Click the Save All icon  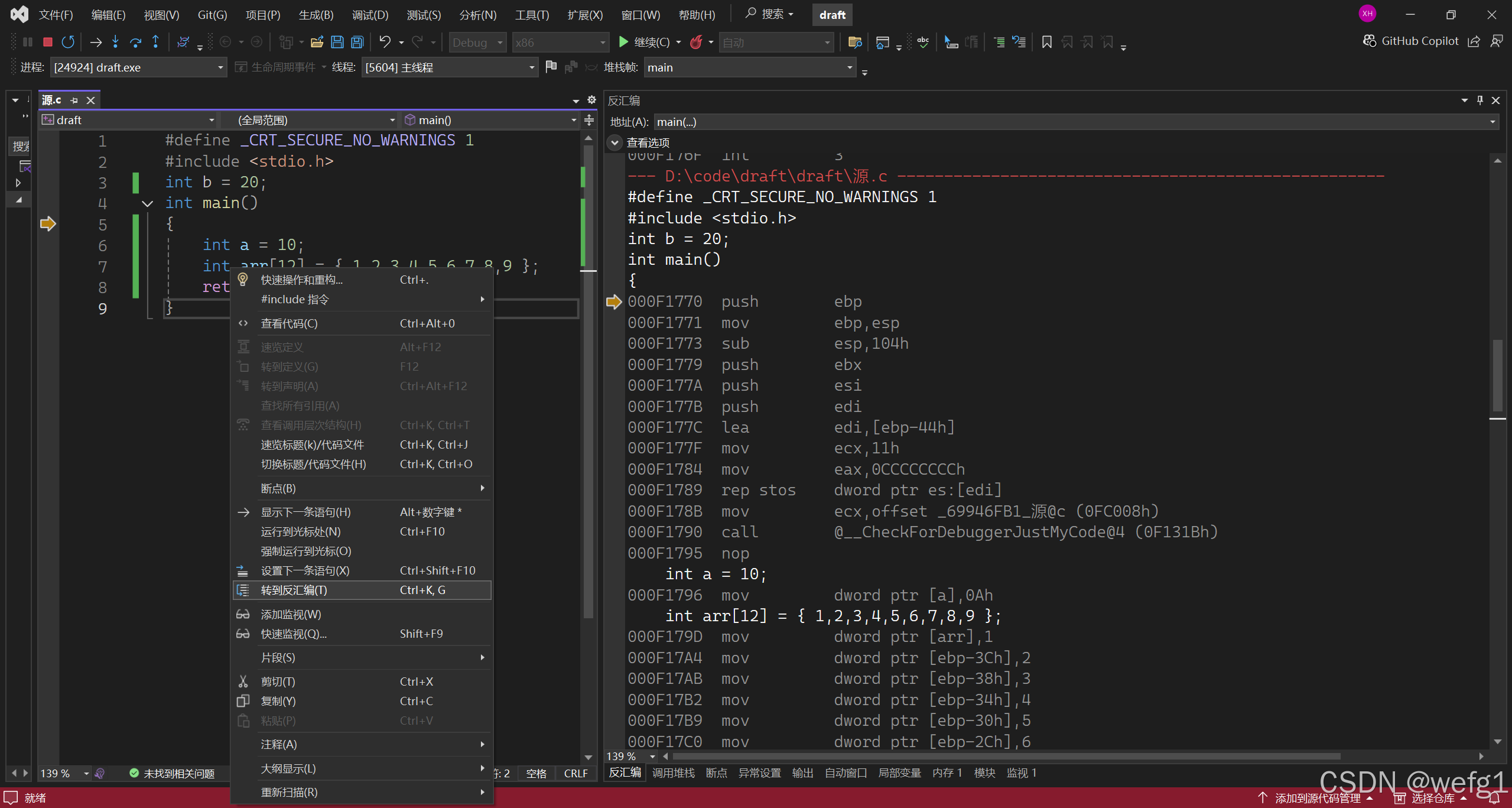tap(357, 42)
